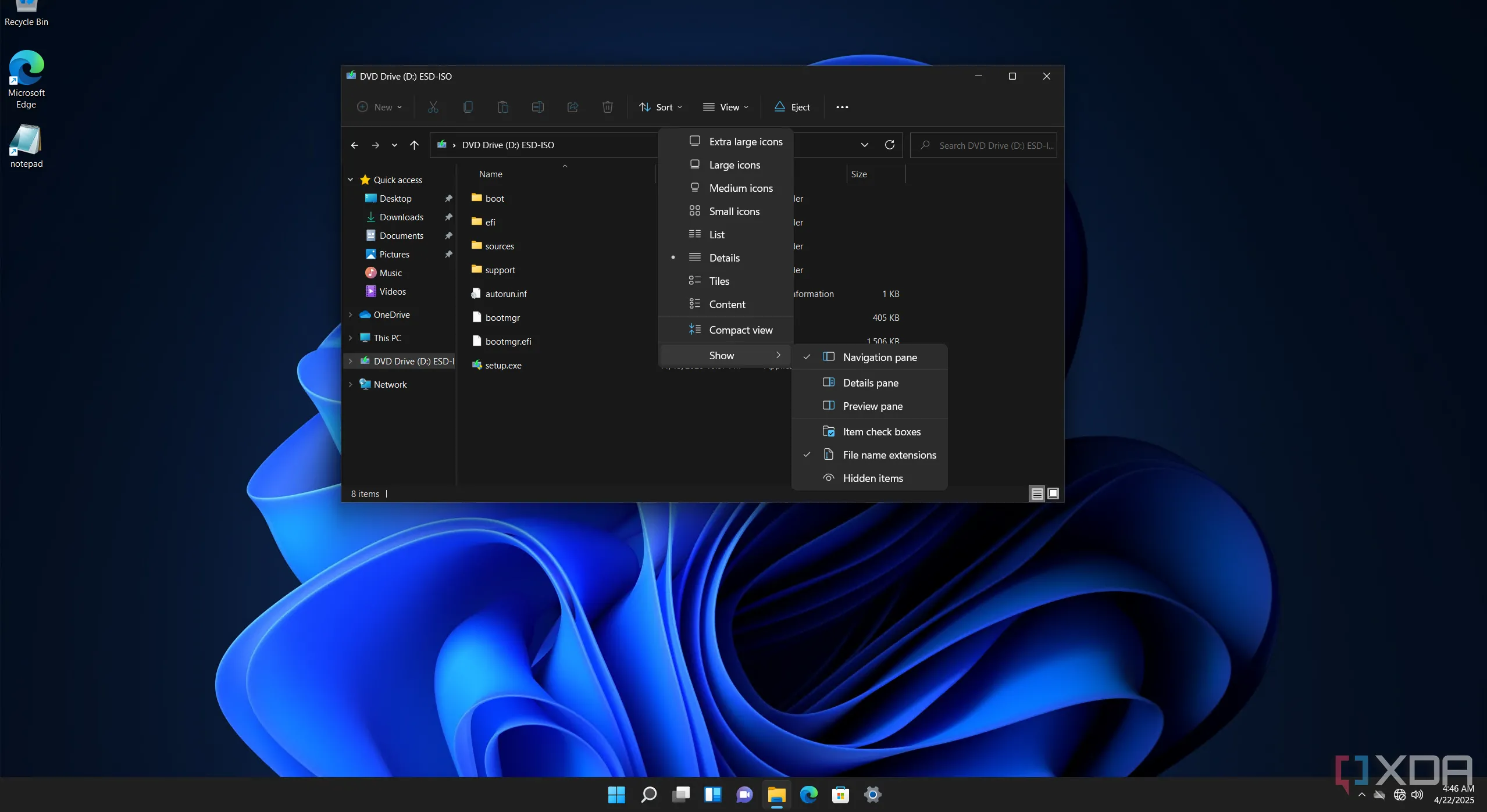Viewport: 1487px width, 812px height.
Task: Select Details layout option
Action: (726, 258)
